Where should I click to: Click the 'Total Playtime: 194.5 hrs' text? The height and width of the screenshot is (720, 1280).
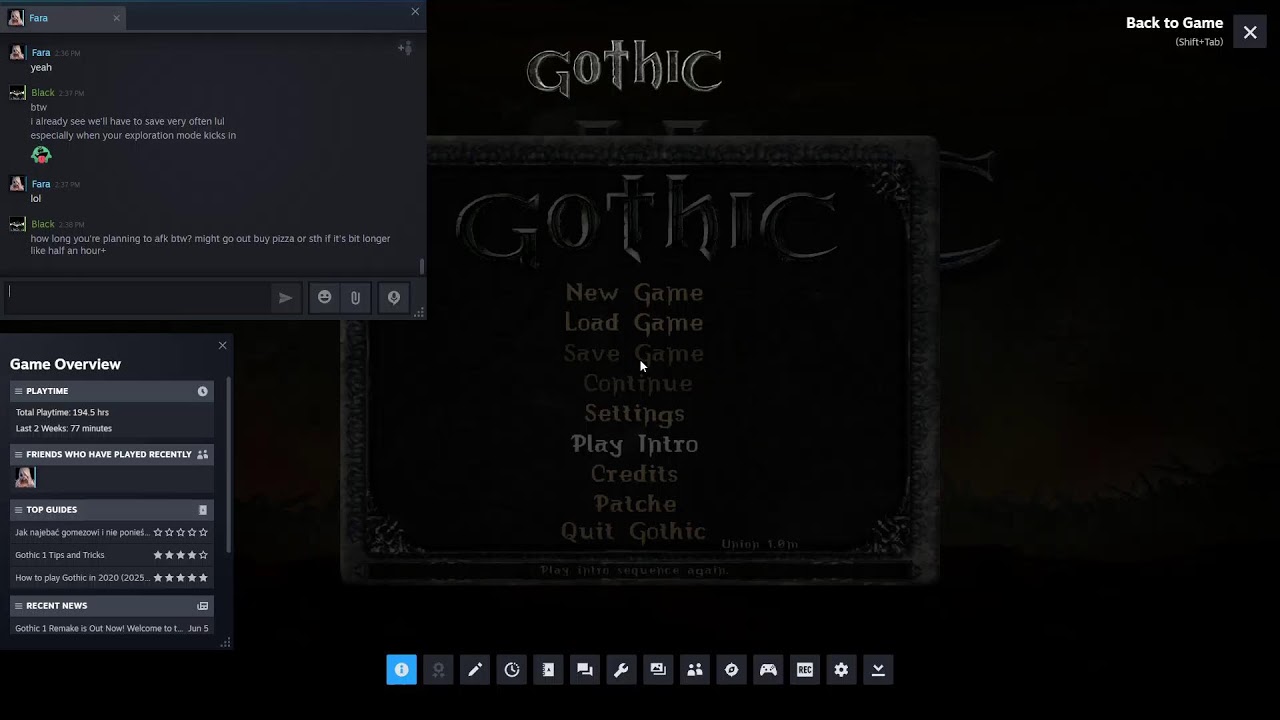(x=62, y=412)
